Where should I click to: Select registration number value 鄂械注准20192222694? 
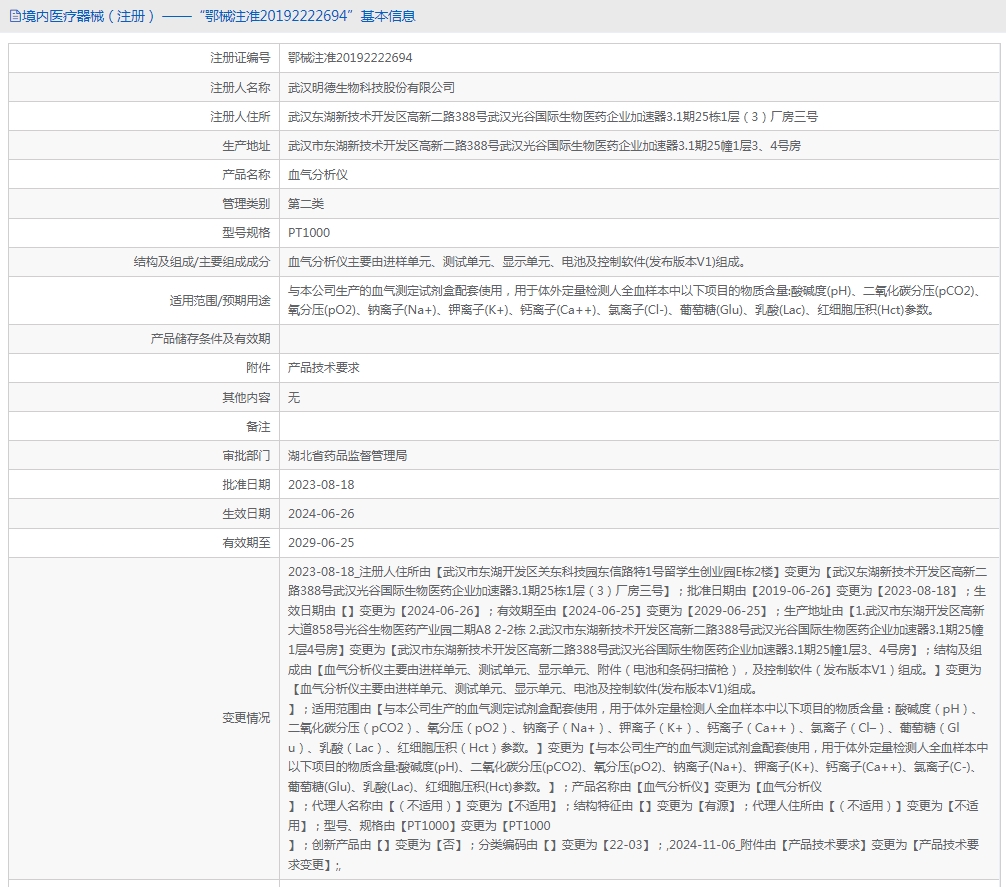click(x=350, y=58)
